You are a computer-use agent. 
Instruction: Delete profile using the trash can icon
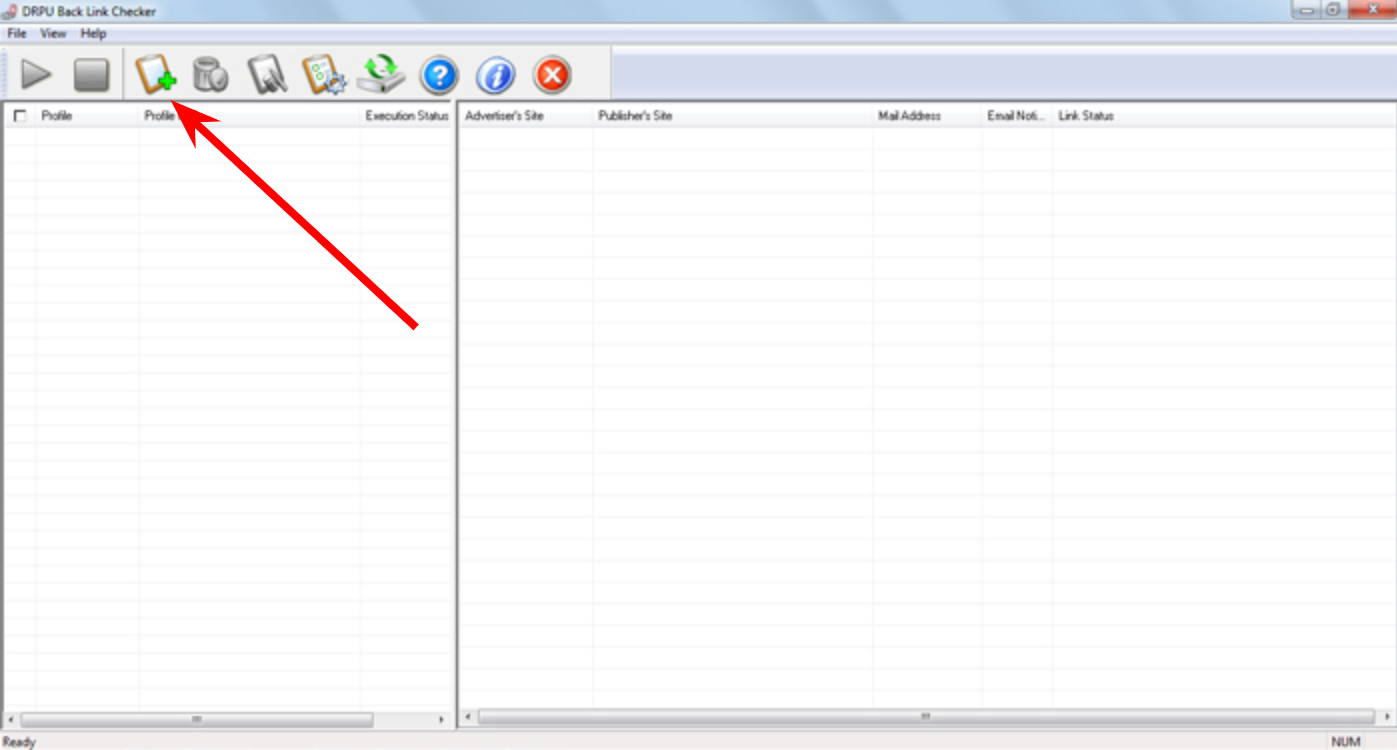210,75
